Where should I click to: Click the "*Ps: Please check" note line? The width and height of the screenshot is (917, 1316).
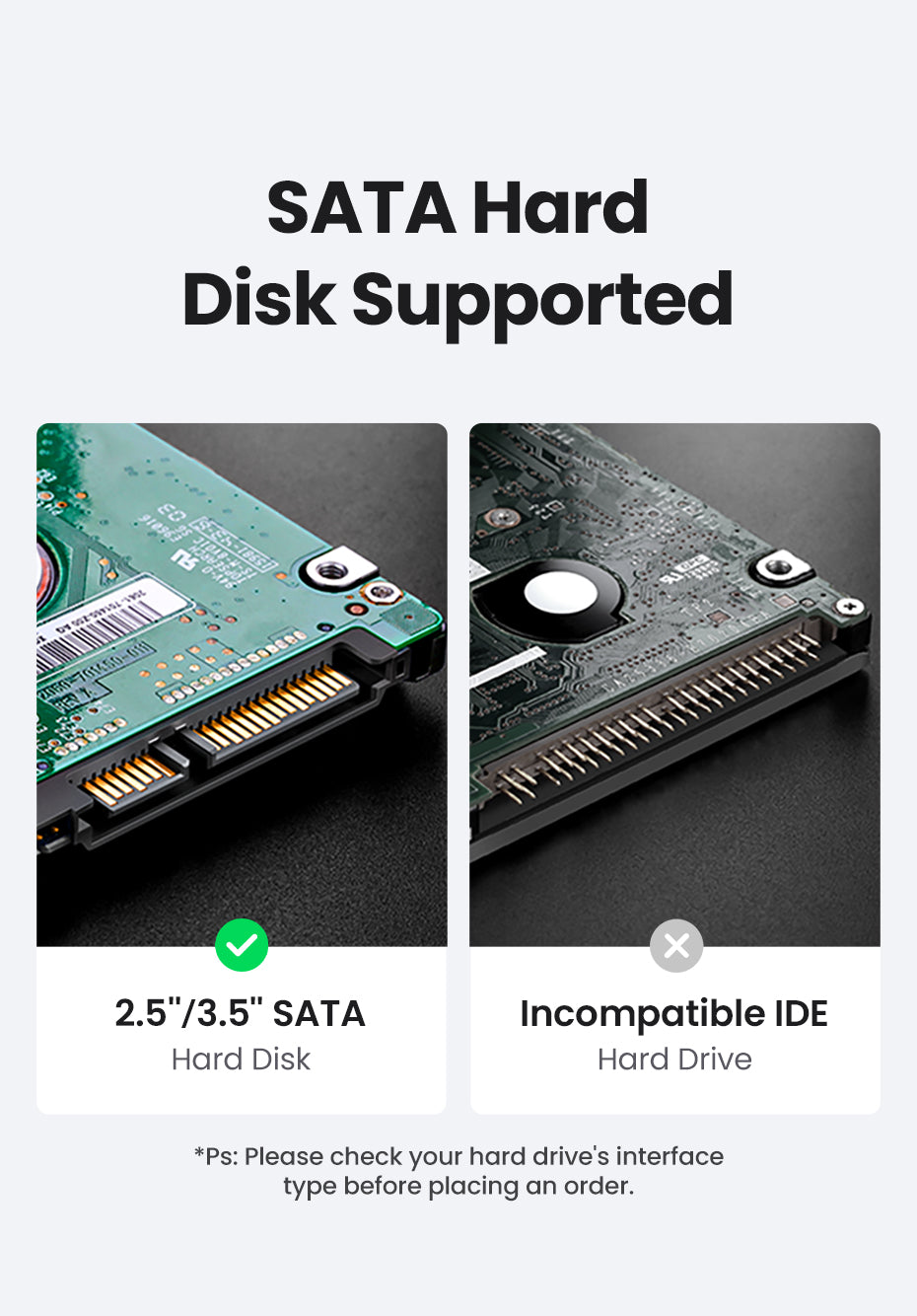pos(458,1156)
